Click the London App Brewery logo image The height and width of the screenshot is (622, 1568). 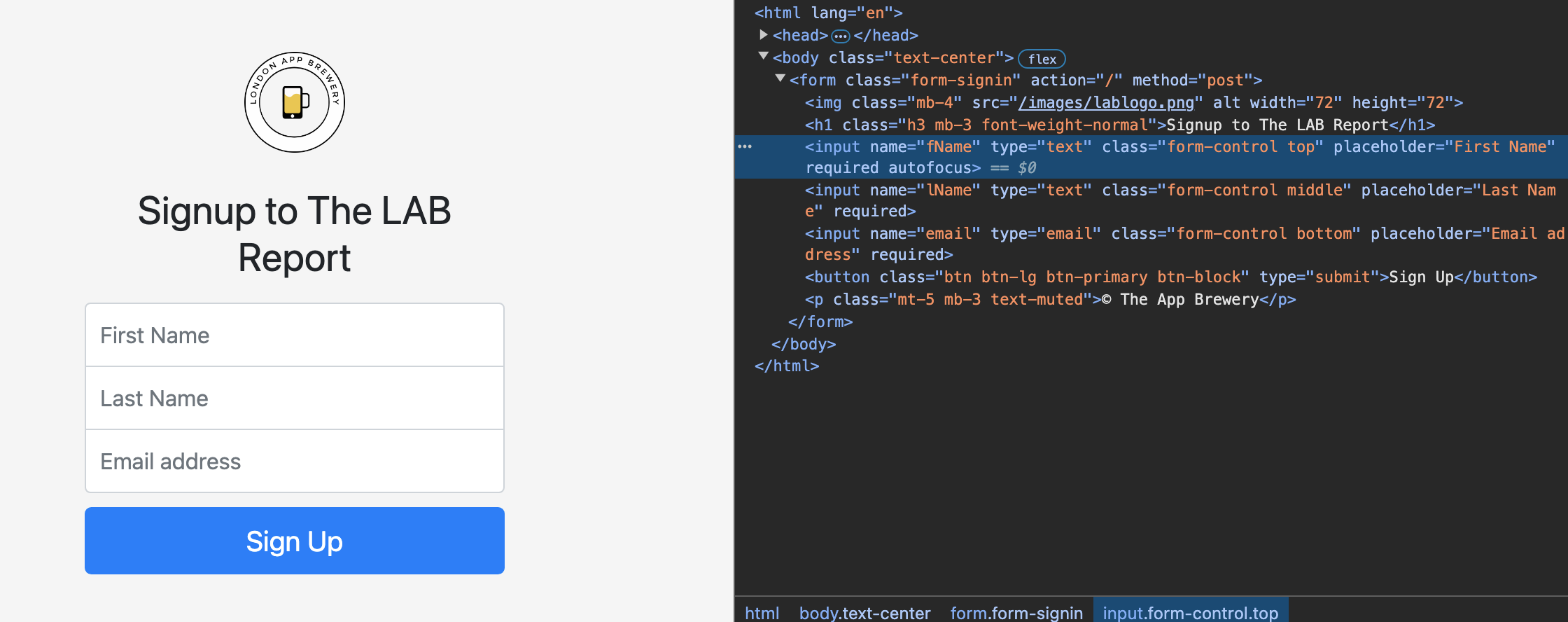295,102
